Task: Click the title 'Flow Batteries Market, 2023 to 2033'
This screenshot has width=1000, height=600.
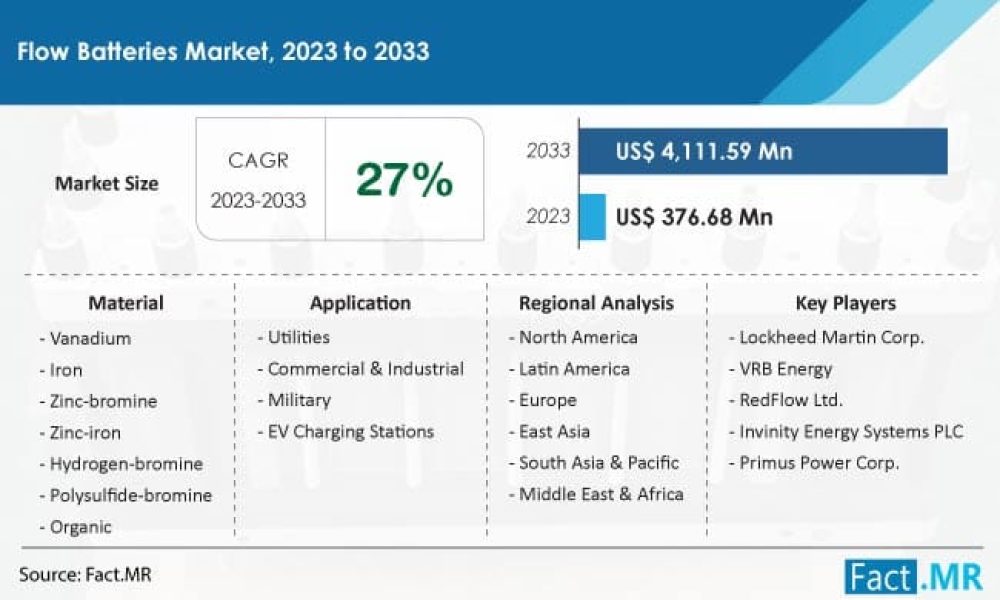Action: click(223, 51)
